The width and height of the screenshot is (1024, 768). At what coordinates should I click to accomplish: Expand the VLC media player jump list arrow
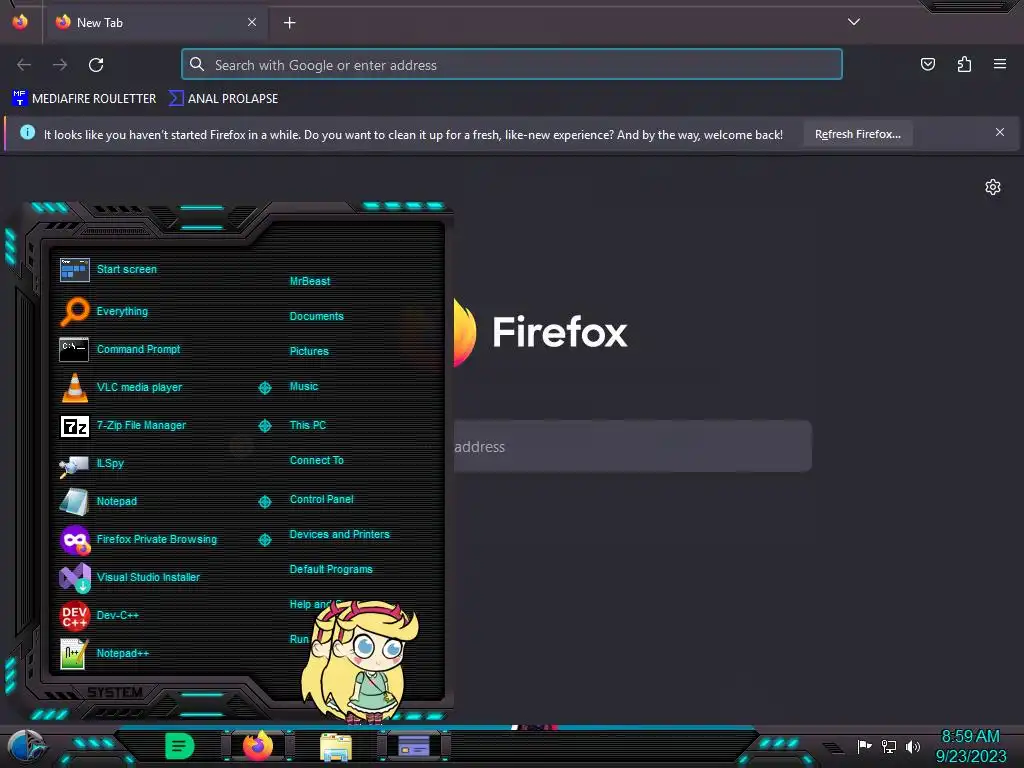[x=264, y=388]
